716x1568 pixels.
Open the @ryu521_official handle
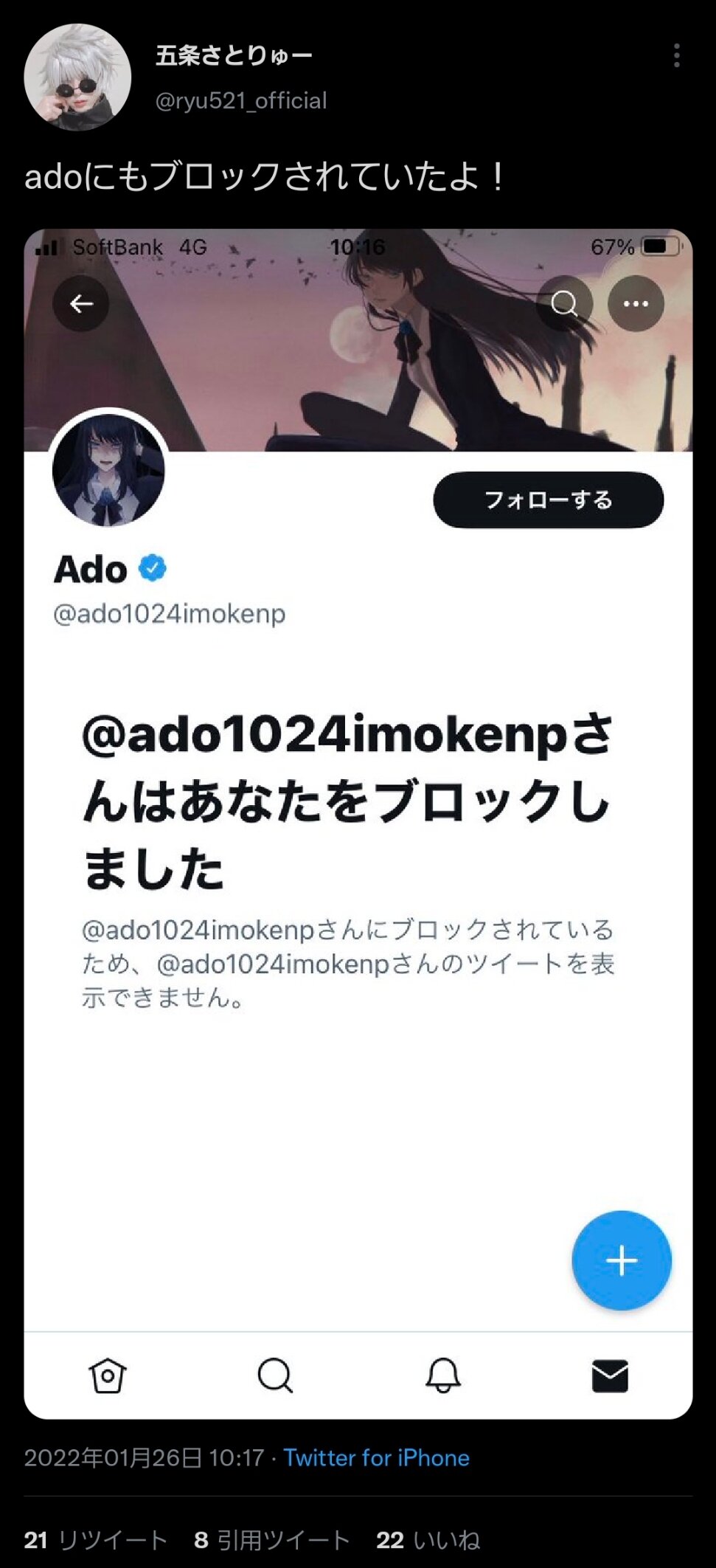(241, 100)
